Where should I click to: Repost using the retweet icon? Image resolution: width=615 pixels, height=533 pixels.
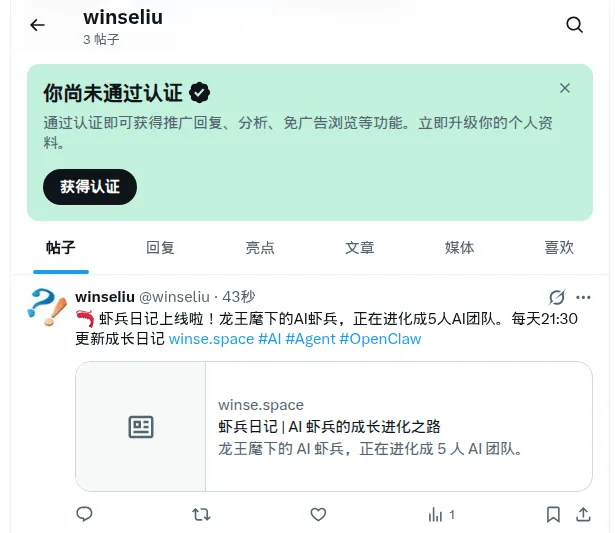click(201, 514)
